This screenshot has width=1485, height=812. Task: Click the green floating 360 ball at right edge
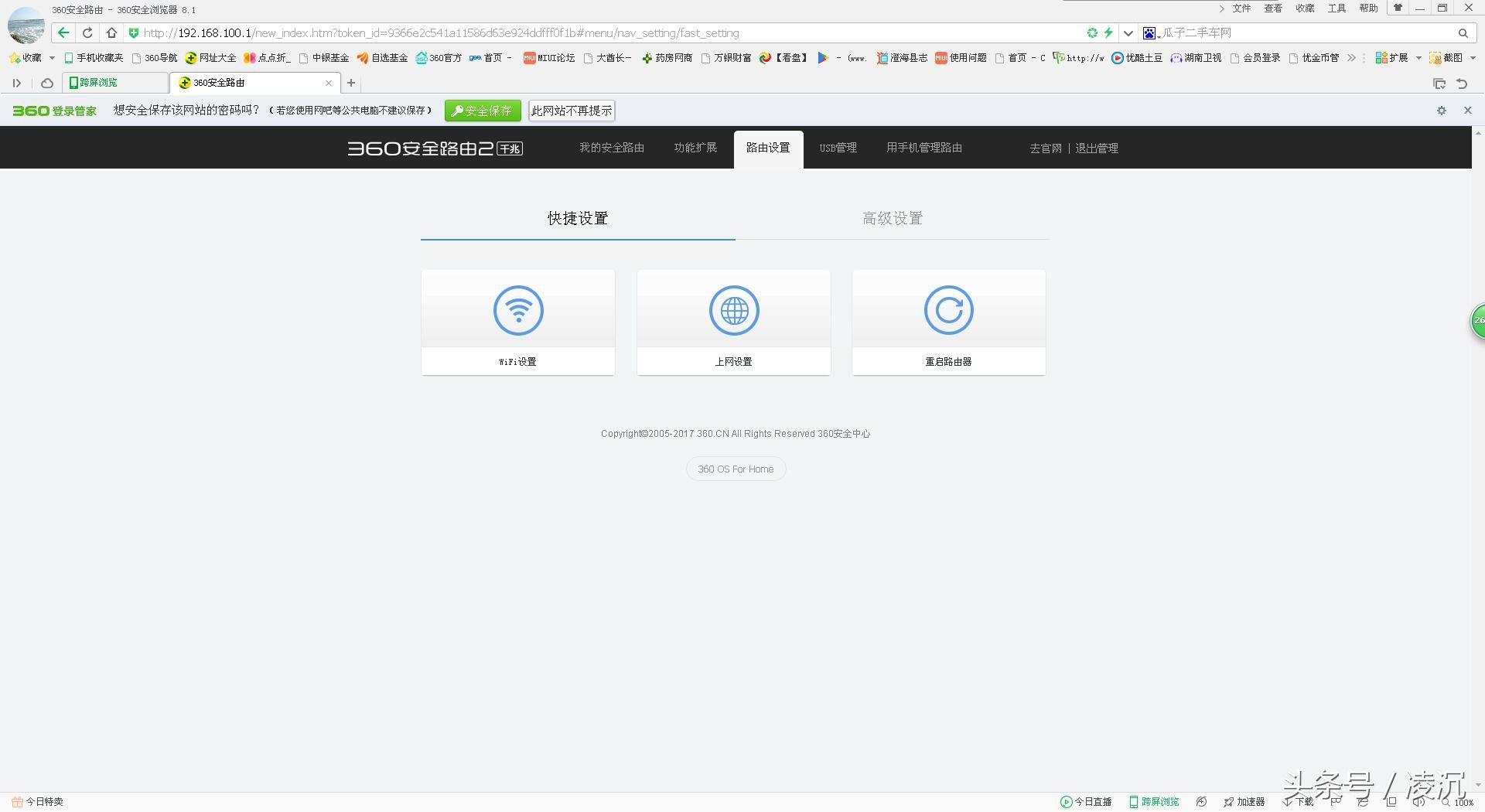pyautogui.click(x=1477, y=320)
